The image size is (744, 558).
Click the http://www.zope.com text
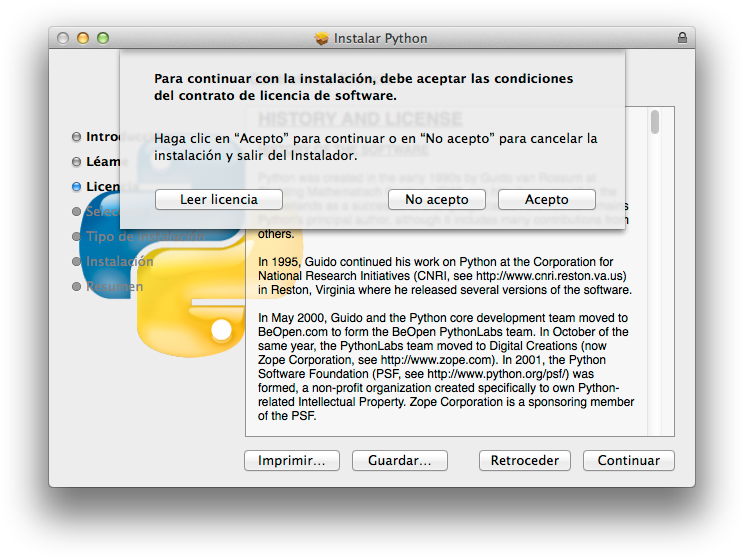(x=438, y=360)
